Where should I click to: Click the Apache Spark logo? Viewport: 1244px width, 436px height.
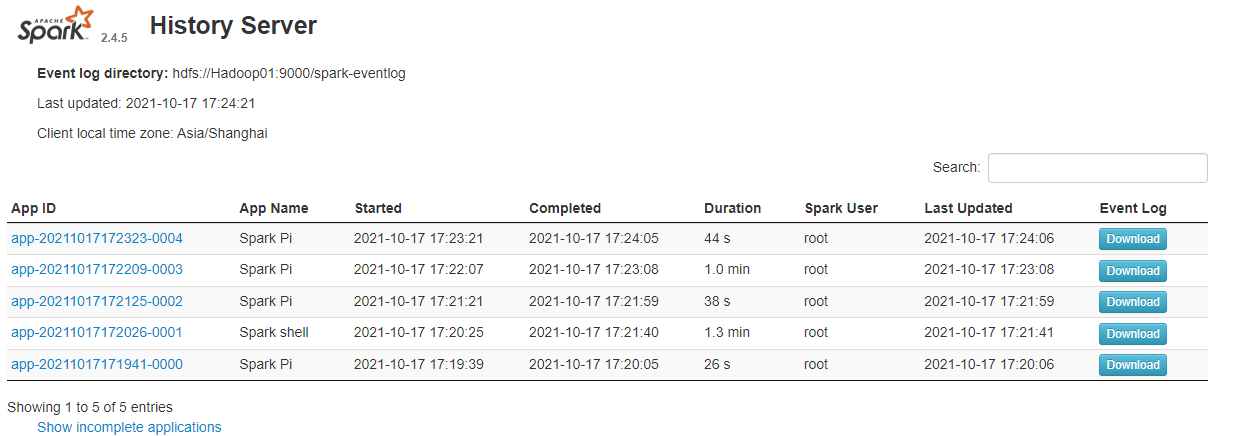pos(57,24)
